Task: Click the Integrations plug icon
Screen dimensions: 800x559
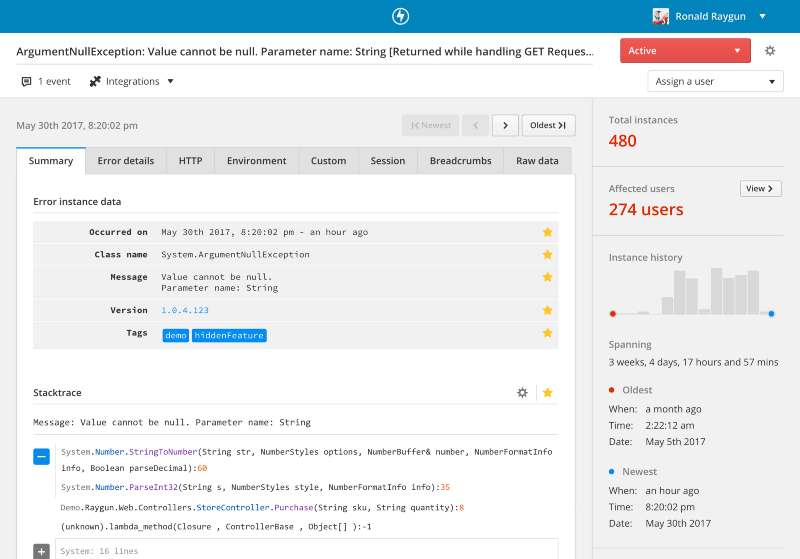Action: (x=95, y=82)
